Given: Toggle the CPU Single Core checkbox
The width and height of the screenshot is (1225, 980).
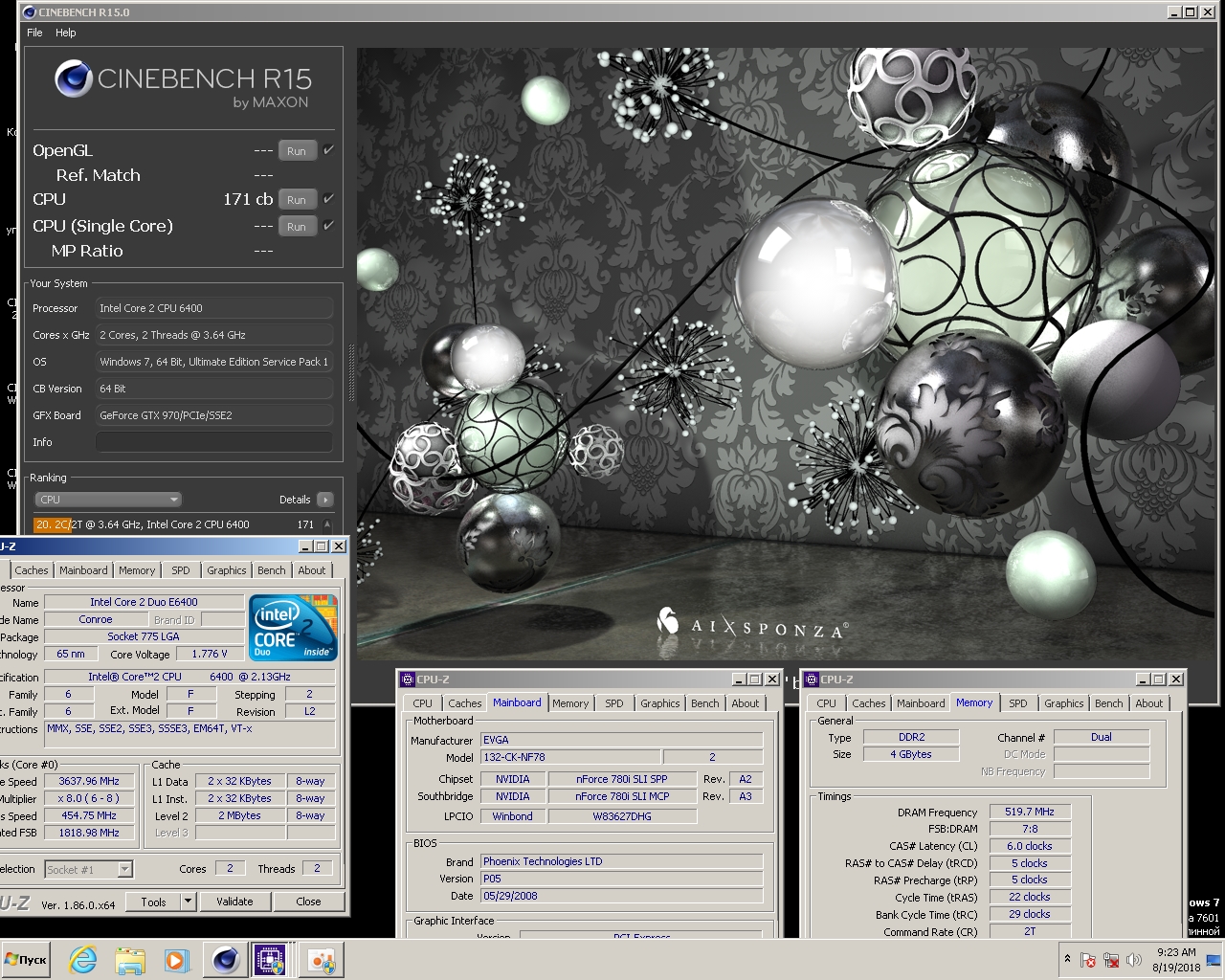Looking at the screenshot, I should coord(328,226).
